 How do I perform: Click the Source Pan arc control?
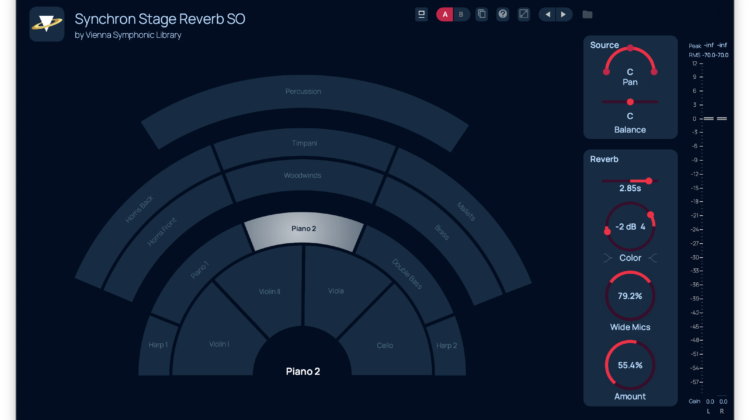(630, 60)
